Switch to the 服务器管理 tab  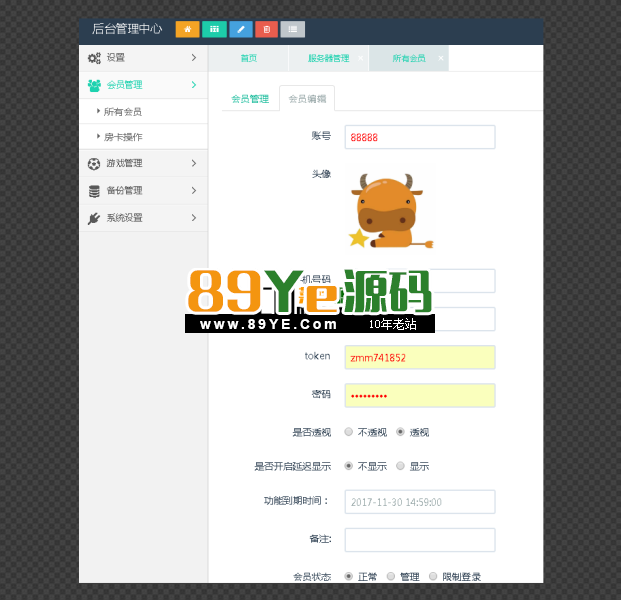[x=329, y=58]
